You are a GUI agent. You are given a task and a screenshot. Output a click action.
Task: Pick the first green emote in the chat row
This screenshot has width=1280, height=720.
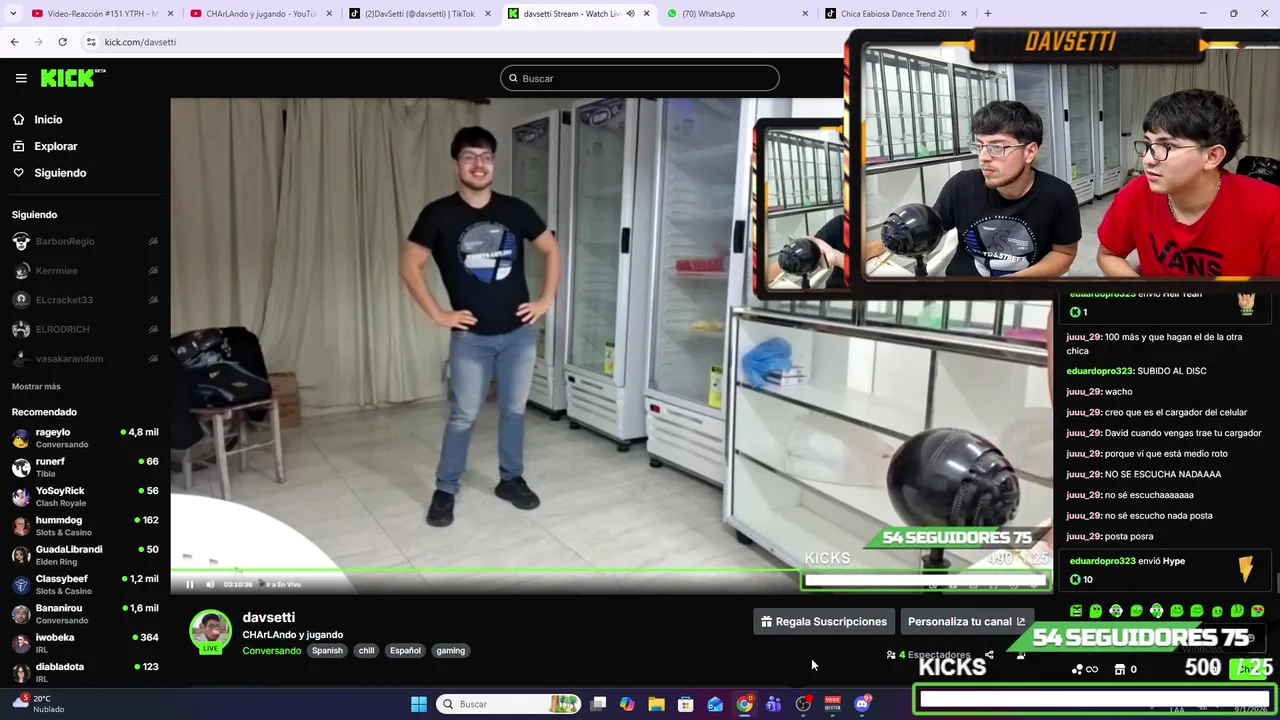coord(1076,610)
